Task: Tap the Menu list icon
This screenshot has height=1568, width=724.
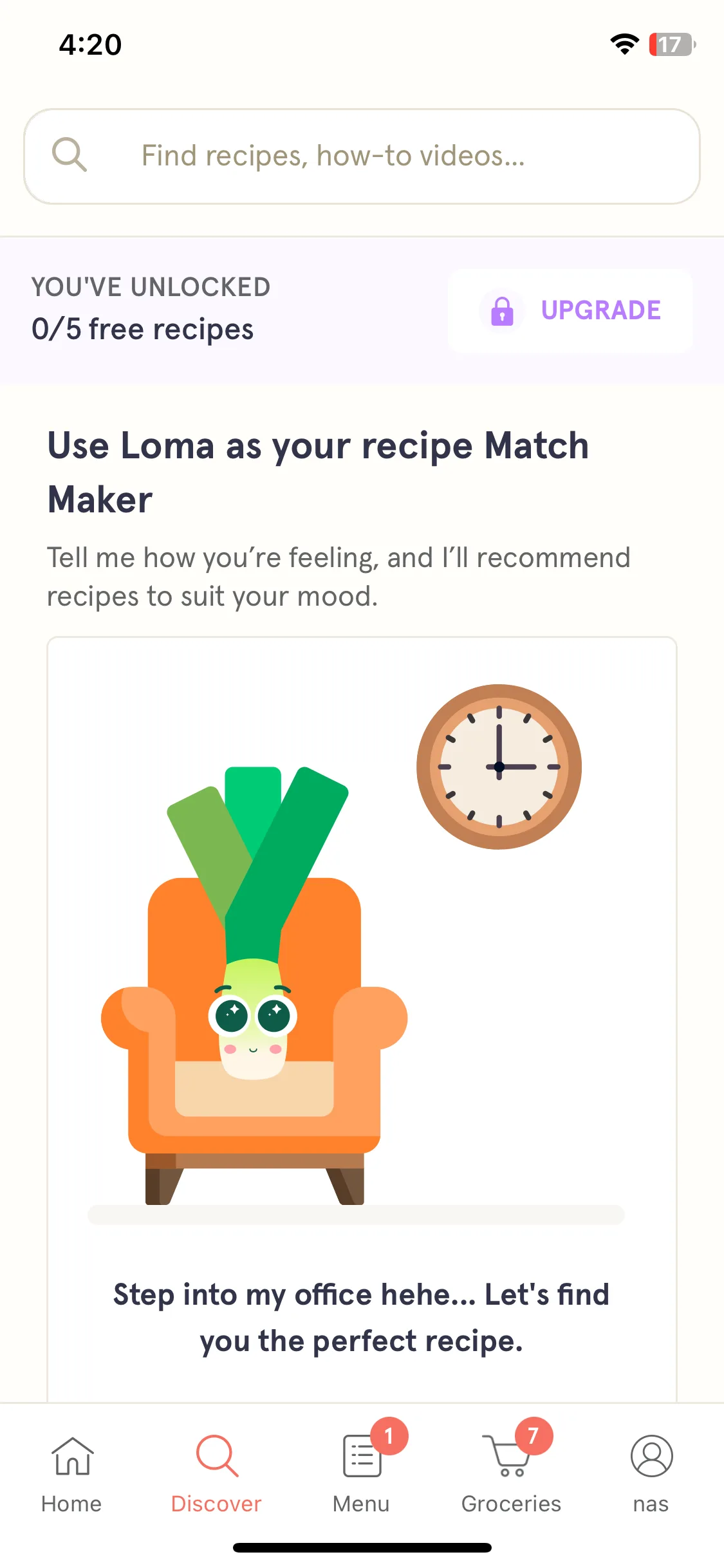Action: coord(362,1456)
